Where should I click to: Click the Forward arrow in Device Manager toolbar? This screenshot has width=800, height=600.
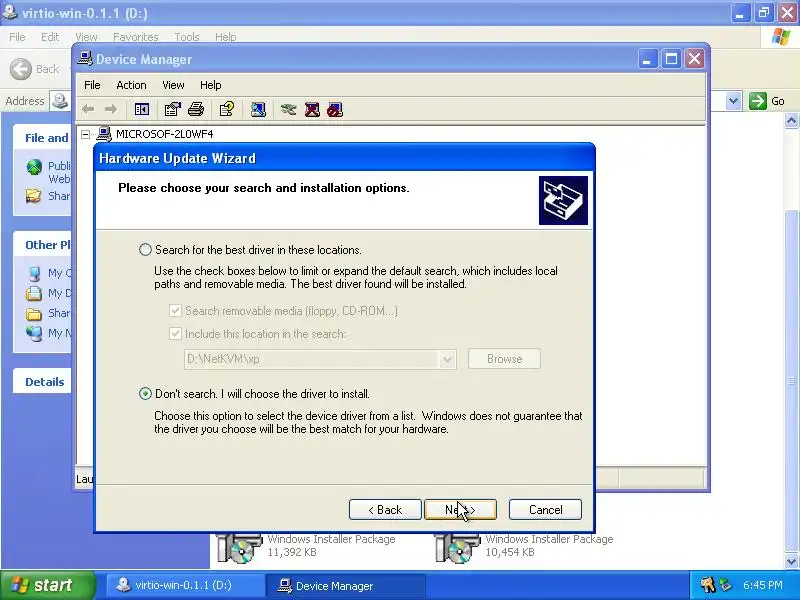[x=111, y=109]
